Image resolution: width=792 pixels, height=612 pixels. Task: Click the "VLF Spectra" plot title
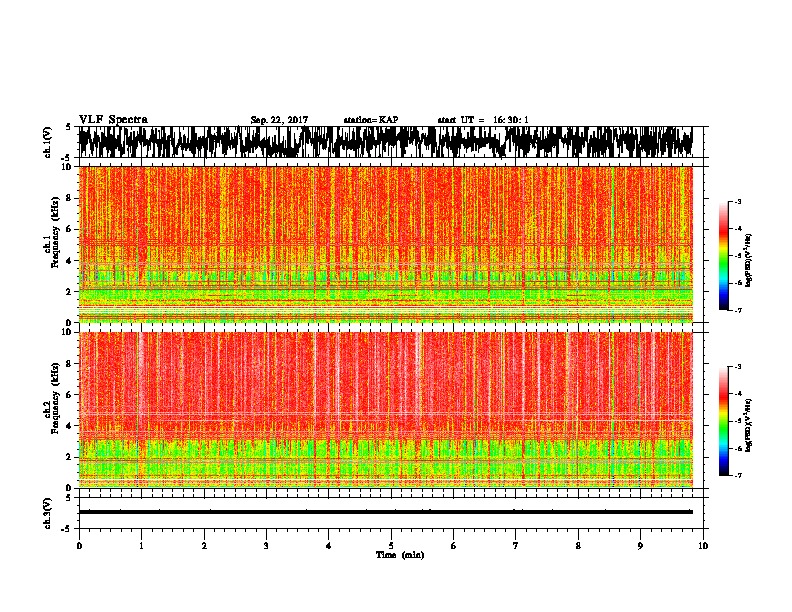point(113,120)
